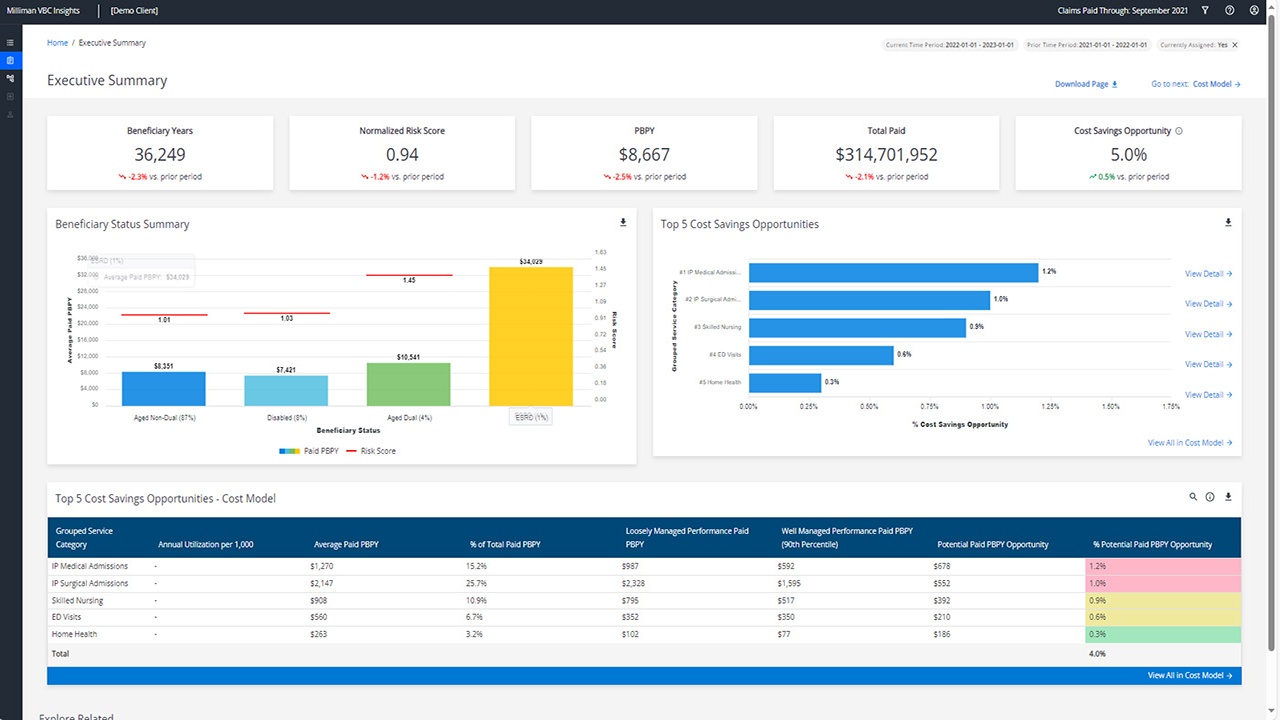The image size is (1280, 720).
Task: Click the plus-box icon in the sidebar
Action: [x=10, y=96]
